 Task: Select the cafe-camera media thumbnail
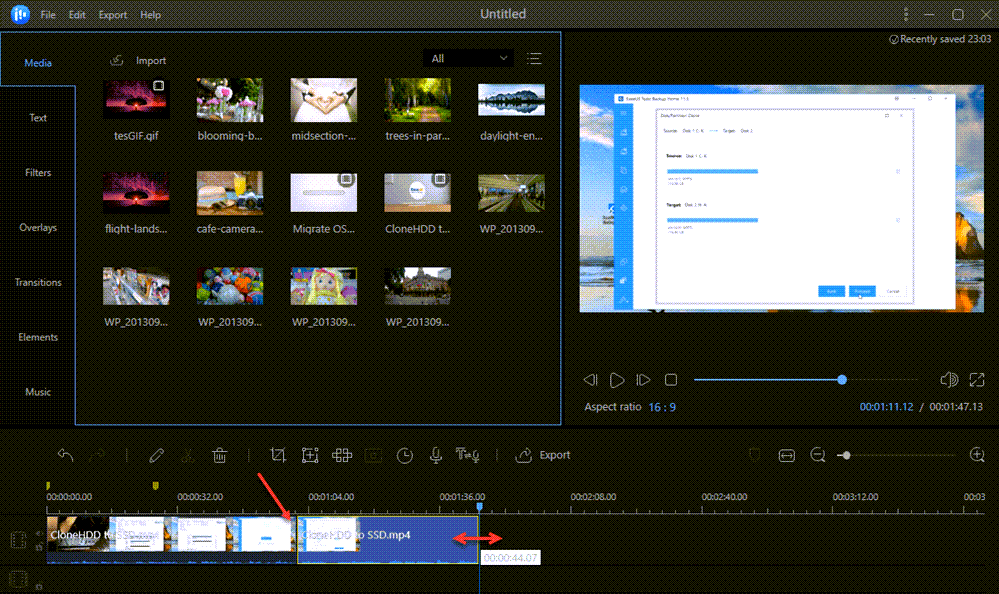coord(229,193)
